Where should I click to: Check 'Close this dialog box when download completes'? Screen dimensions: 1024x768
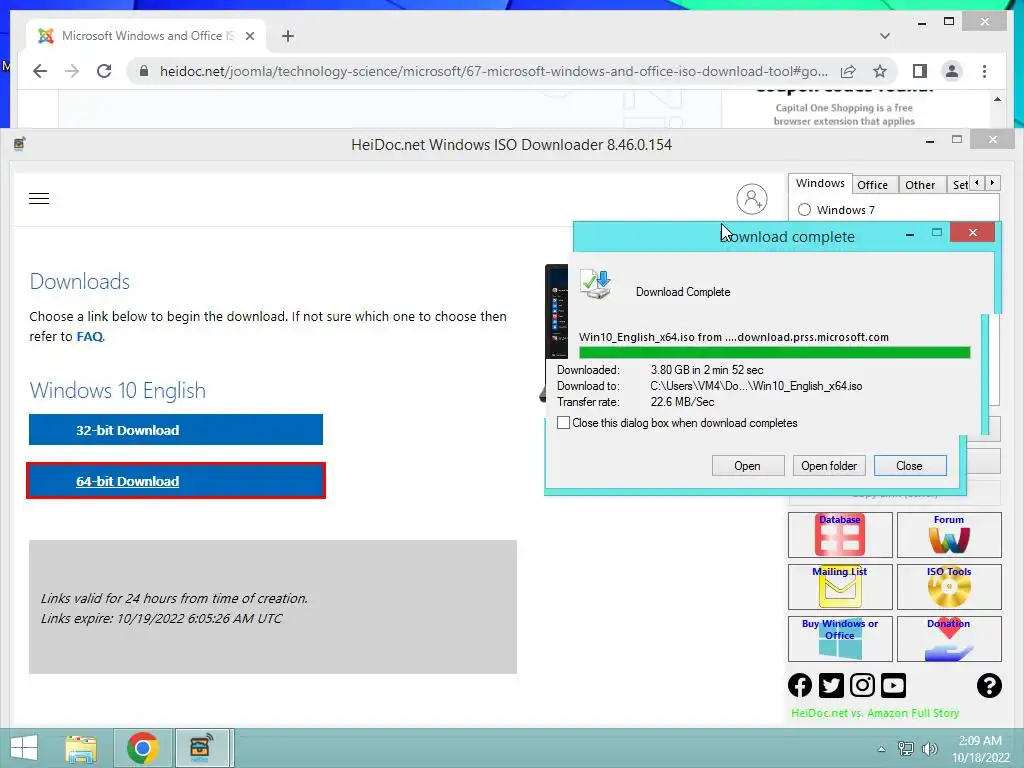[x=564, y=423]
